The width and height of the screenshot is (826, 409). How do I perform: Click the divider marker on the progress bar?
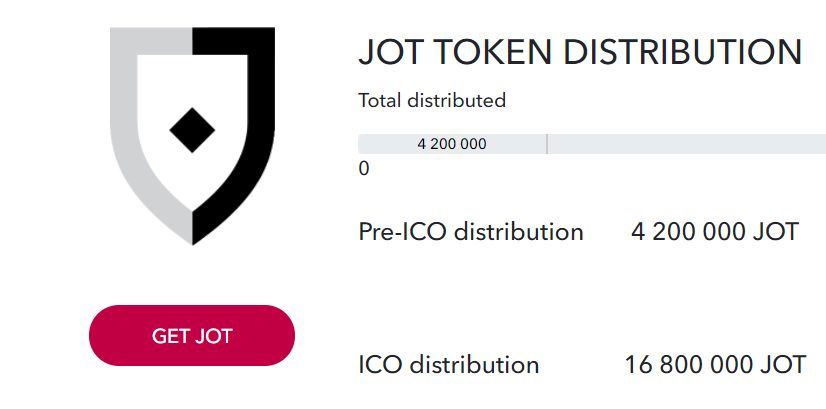(547, 144)
